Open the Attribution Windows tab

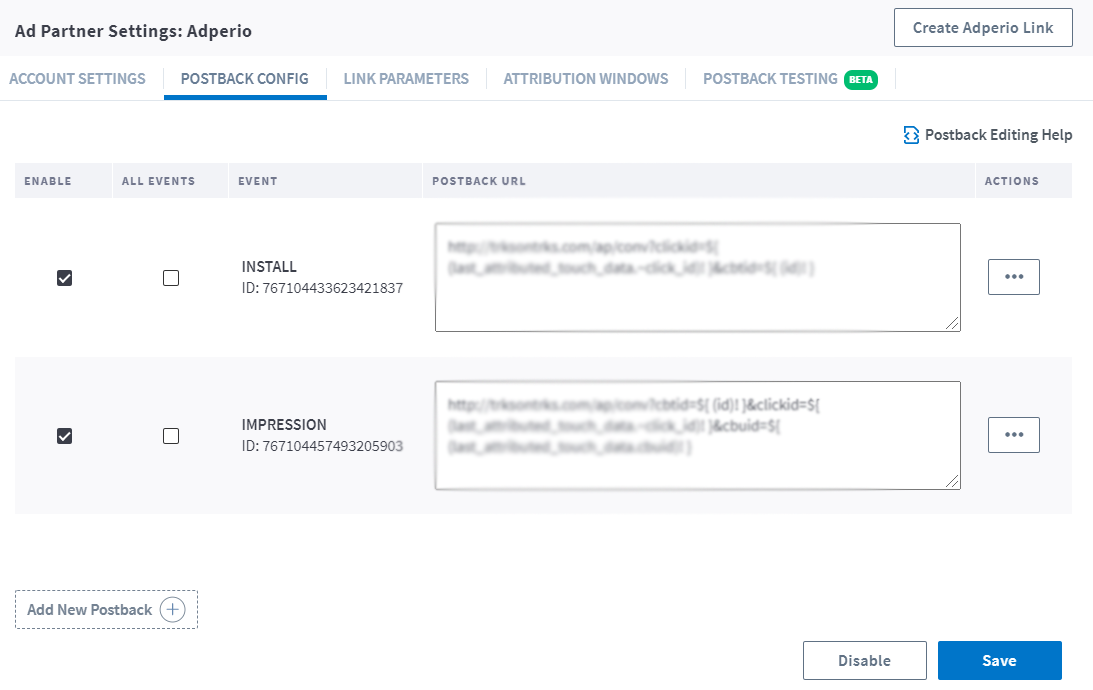coord(586,79)
